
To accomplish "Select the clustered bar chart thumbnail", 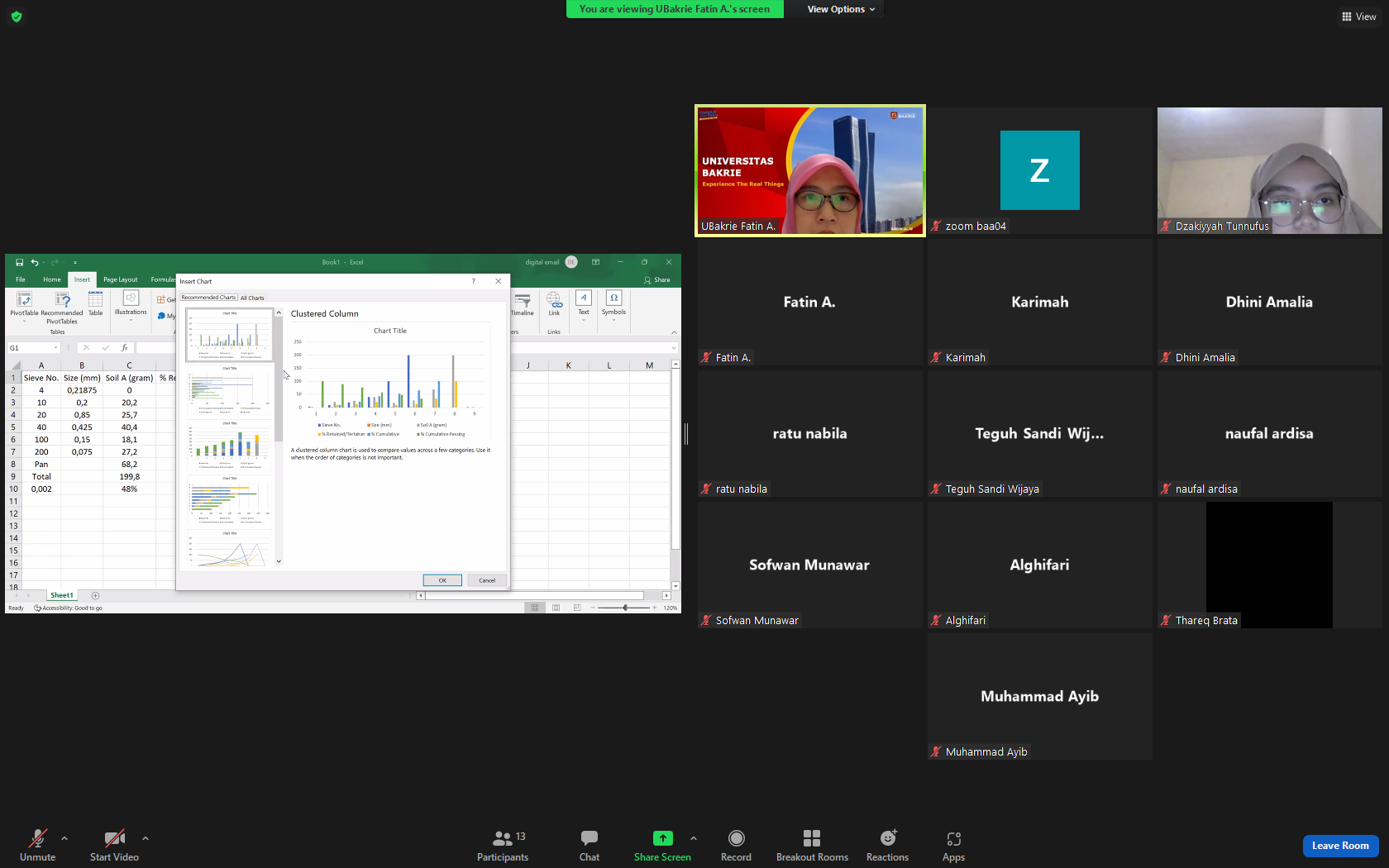I will (229, 389).
